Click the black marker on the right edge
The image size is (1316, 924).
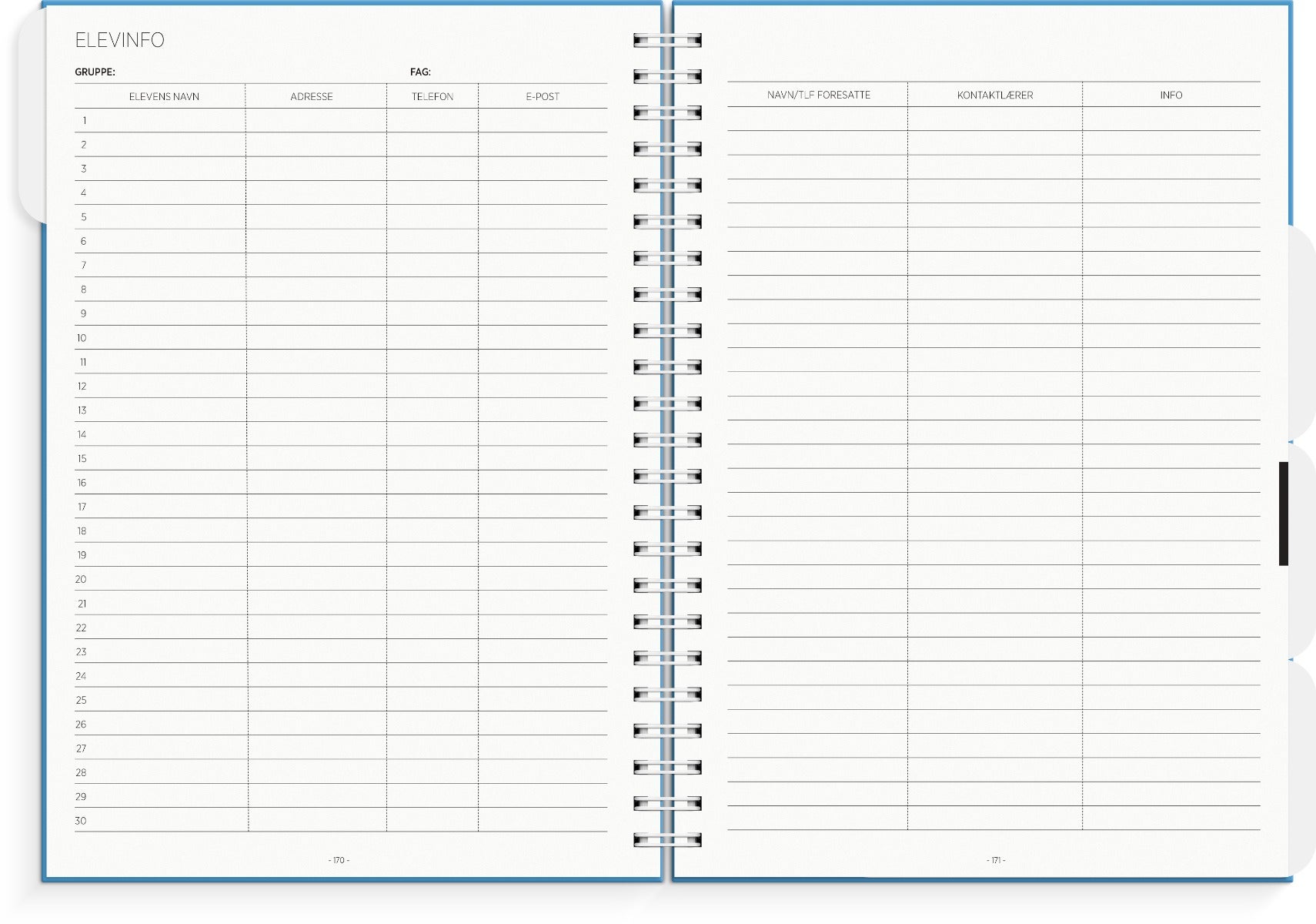[1283, 514]
